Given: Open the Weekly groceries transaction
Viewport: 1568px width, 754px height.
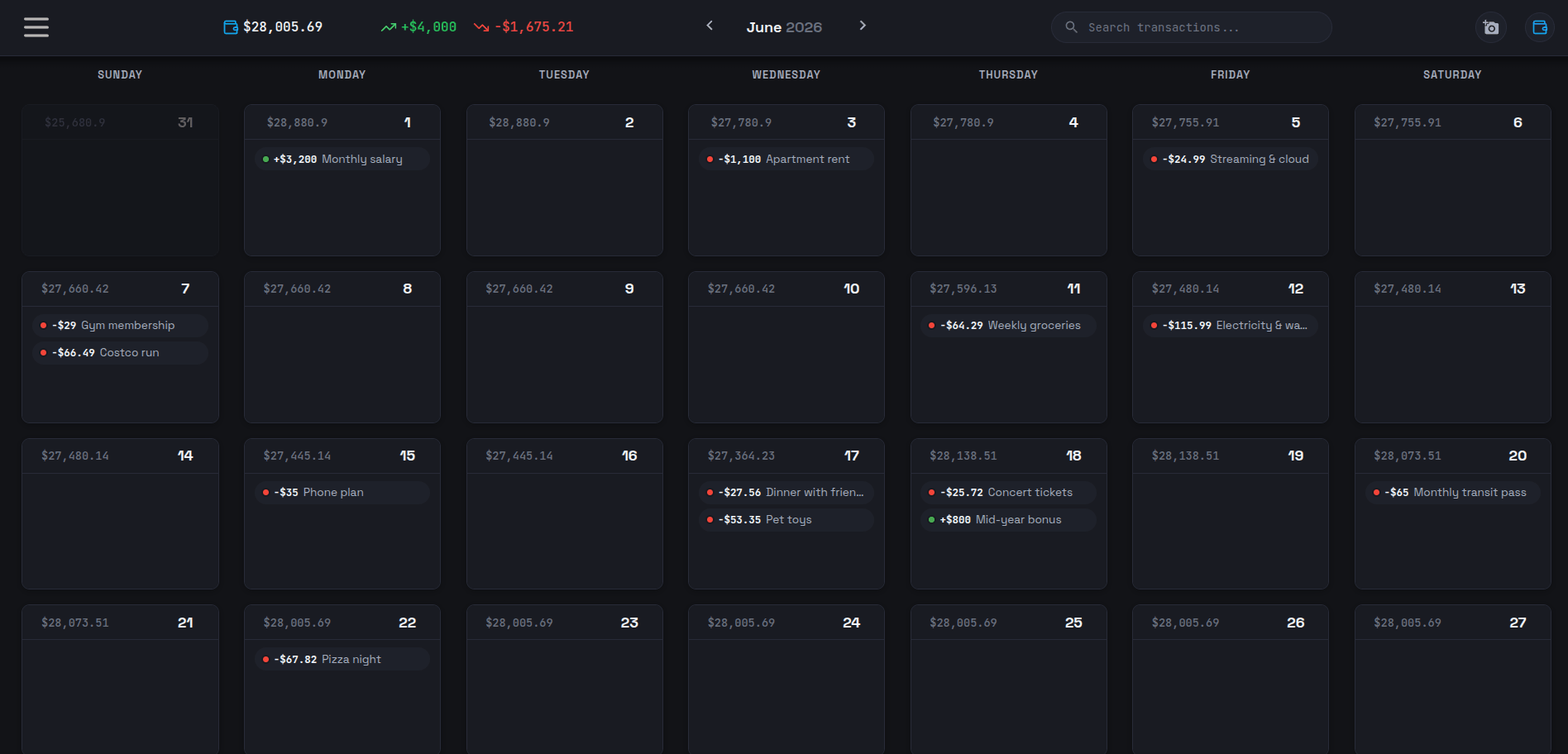Looking at the screenshot, I should [1008, 326].
